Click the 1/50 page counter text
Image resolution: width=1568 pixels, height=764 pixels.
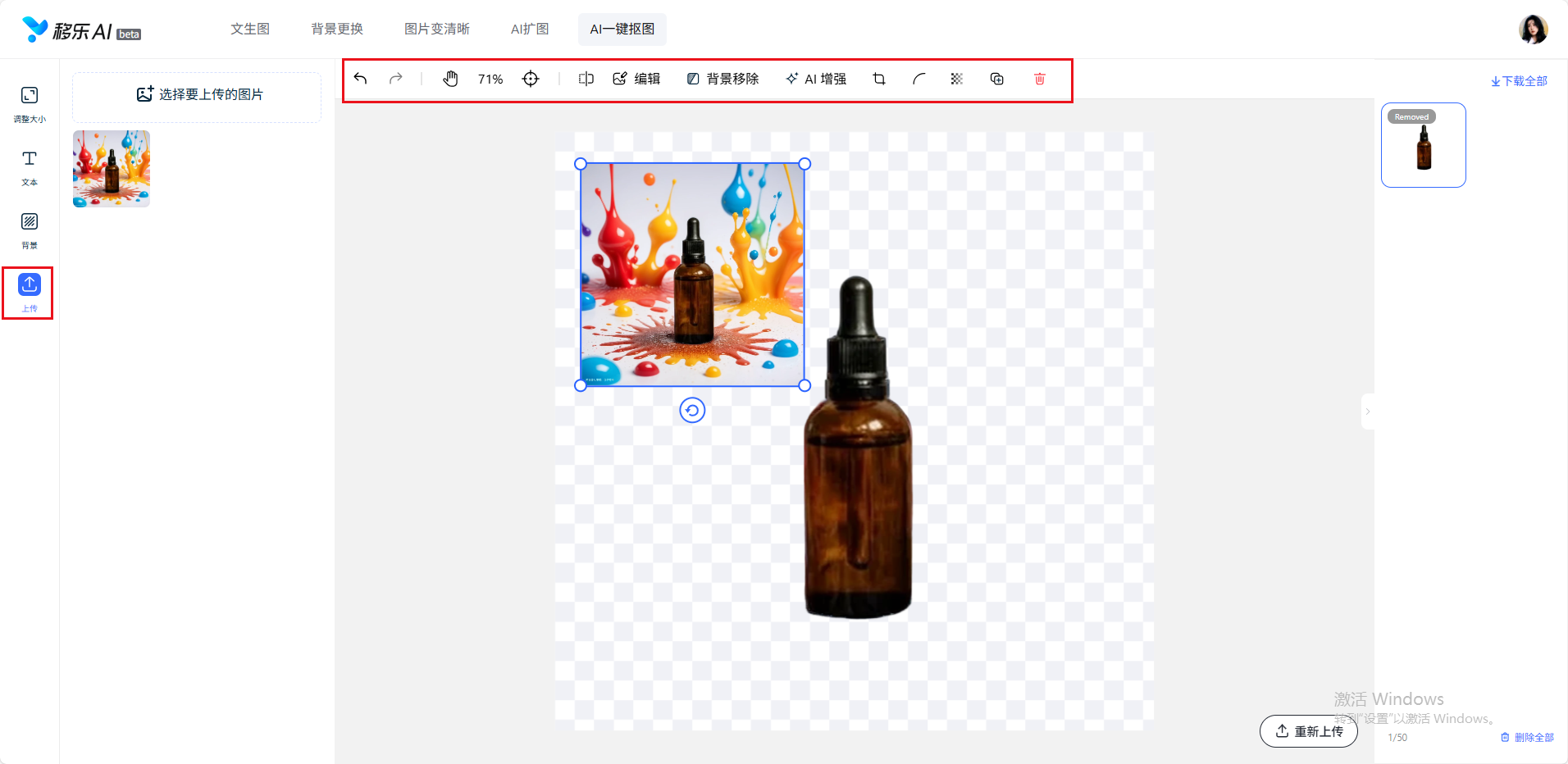click(1397, 738)
